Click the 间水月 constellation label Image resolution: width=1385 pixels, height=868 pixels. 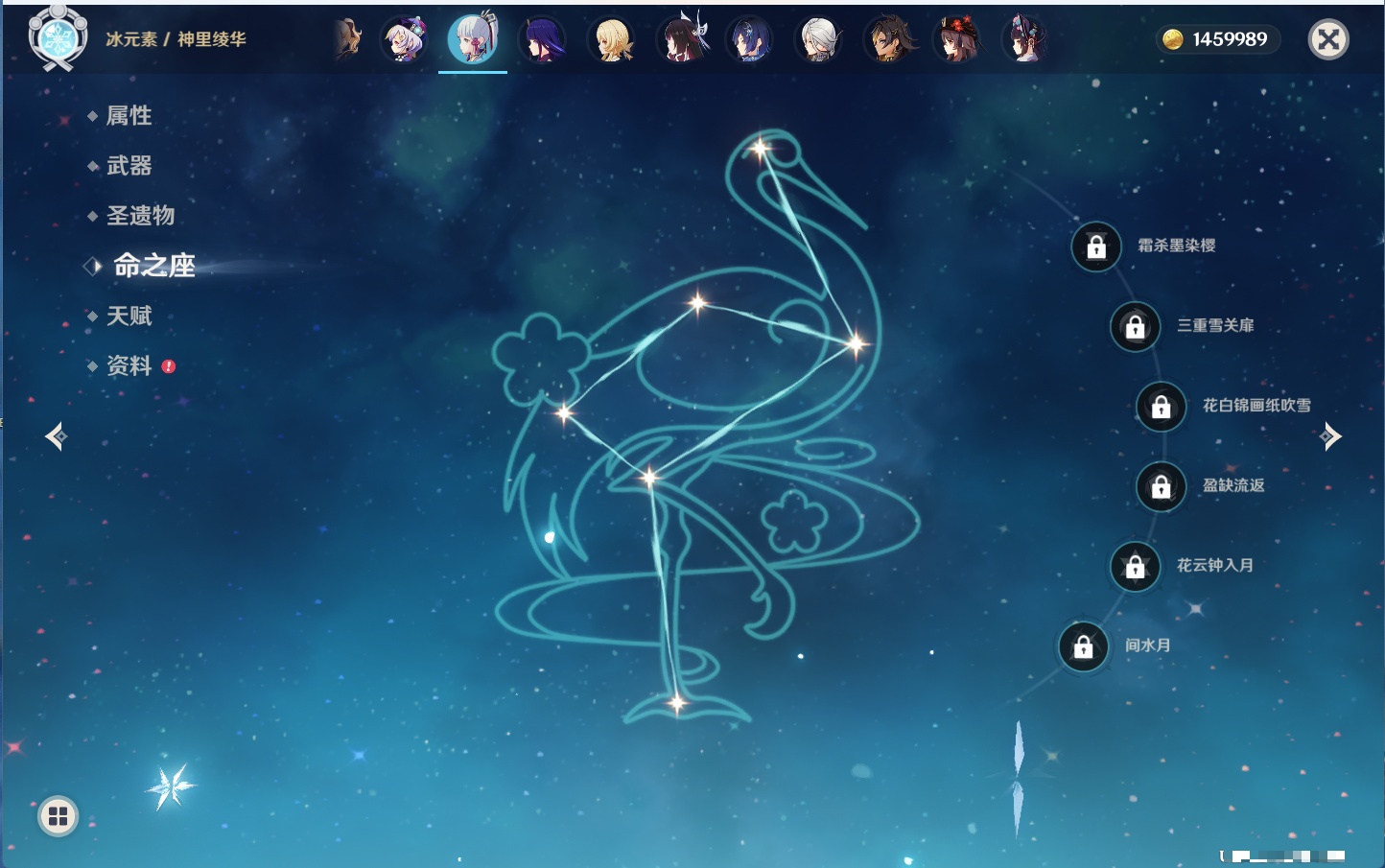pos(1148,645)
